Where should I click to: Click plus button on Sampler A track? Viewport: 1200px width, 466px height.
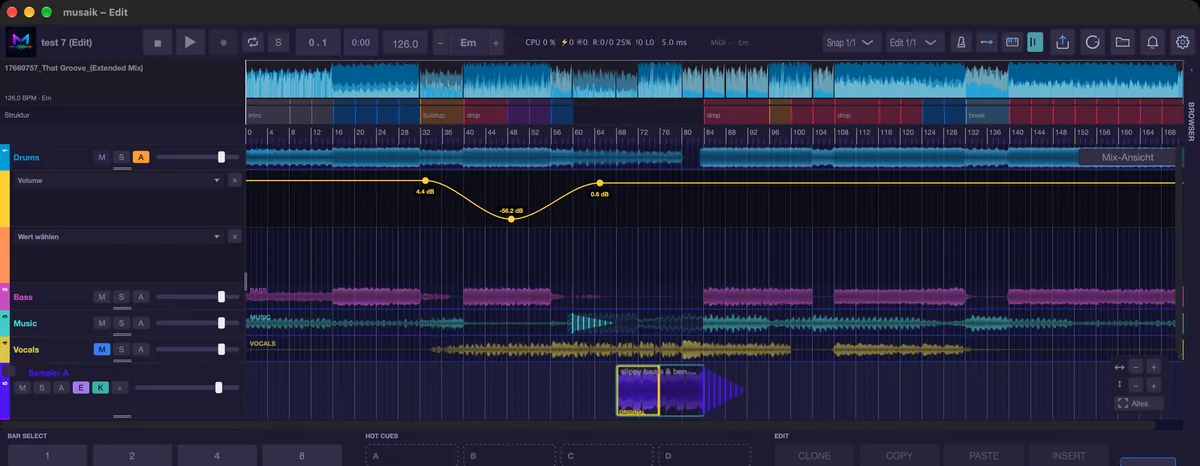(119, 387)
